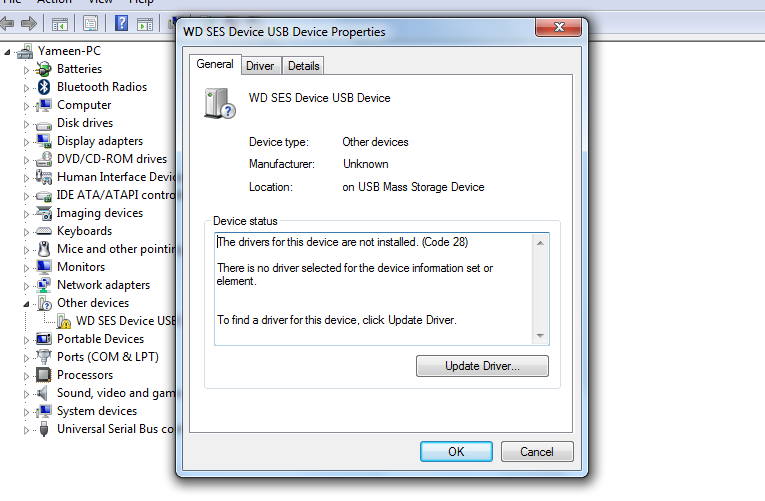Click the IDE ATA/ATAPI controllers icon
Image resolution: width=765 pixels, height=501 pixels.
[x=44, y=196]
